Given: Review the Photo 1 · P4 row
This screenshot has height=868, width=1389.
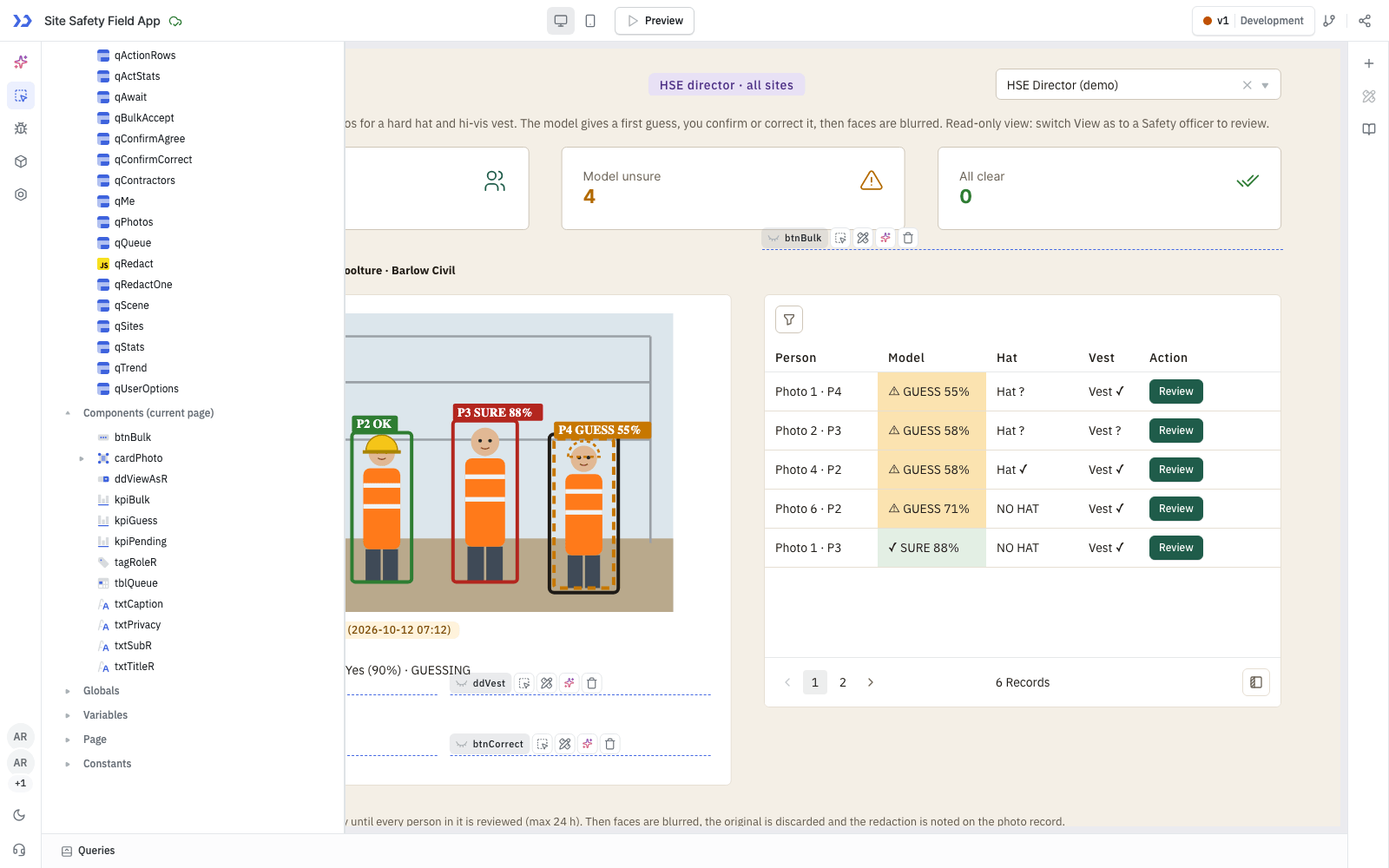Looking at the screenshot, I should pyautogui.click(x=1176, y=391).
